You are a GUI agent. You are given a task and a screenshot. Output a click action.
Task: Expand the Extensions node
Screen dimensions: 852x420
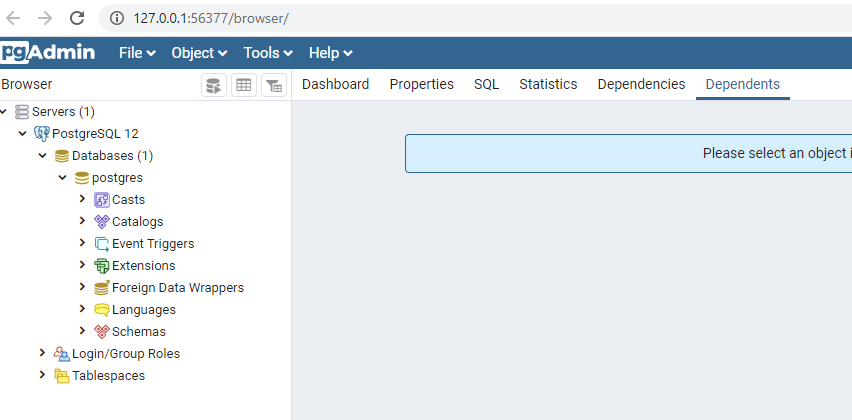[83, 265]
